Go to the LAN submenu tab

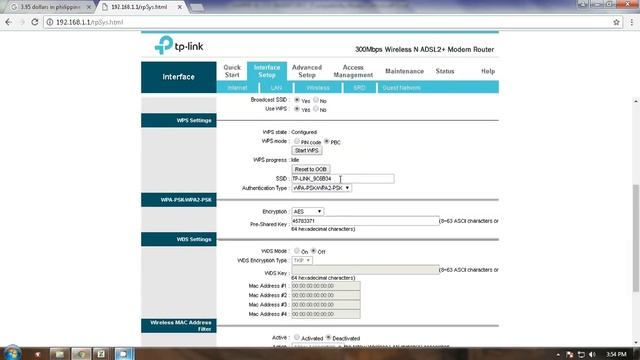(276, 88)
